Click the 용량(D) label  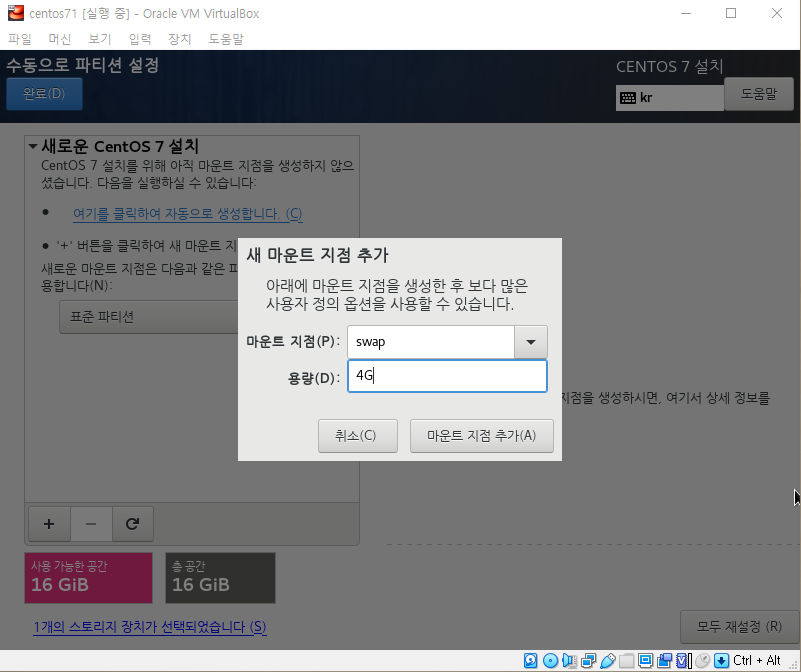pyautogui.click(x=314, y=378)
